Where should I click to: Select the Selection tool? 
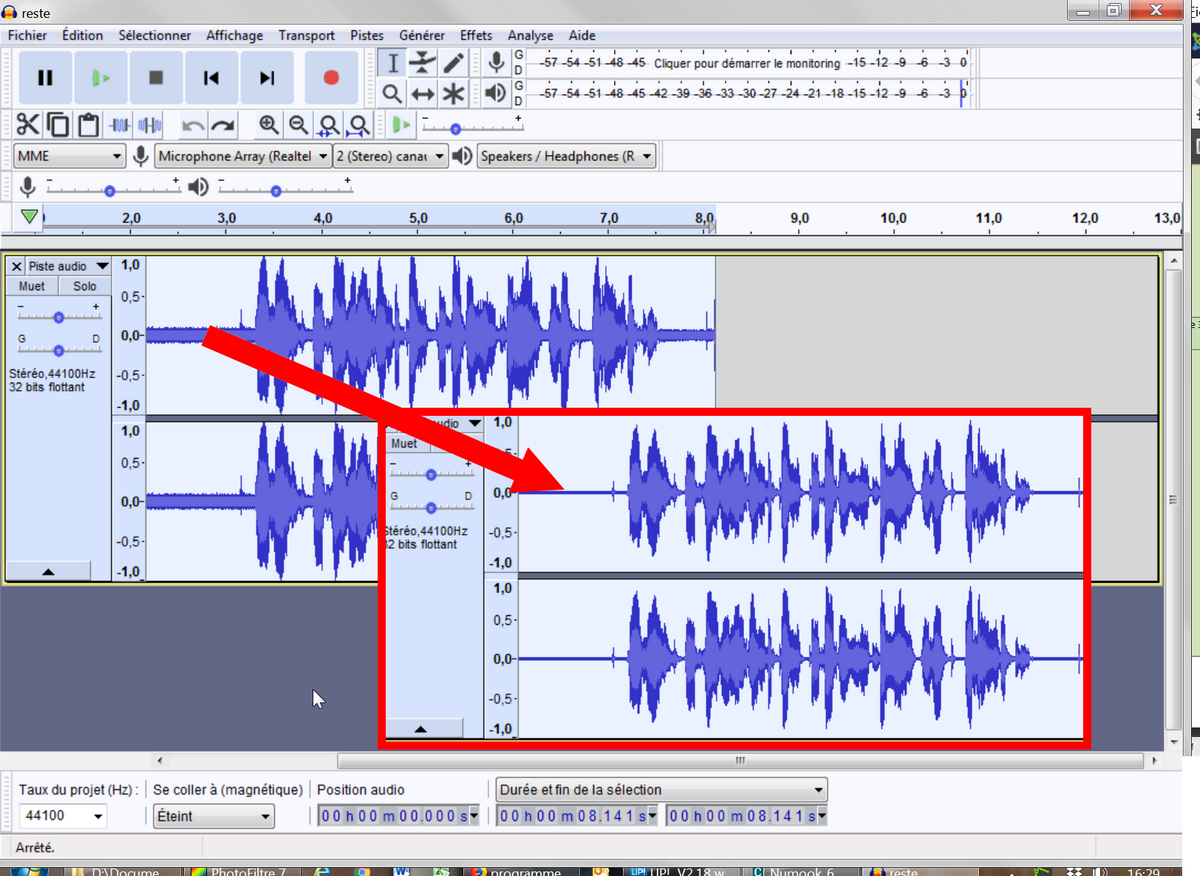tap(392, 62)
